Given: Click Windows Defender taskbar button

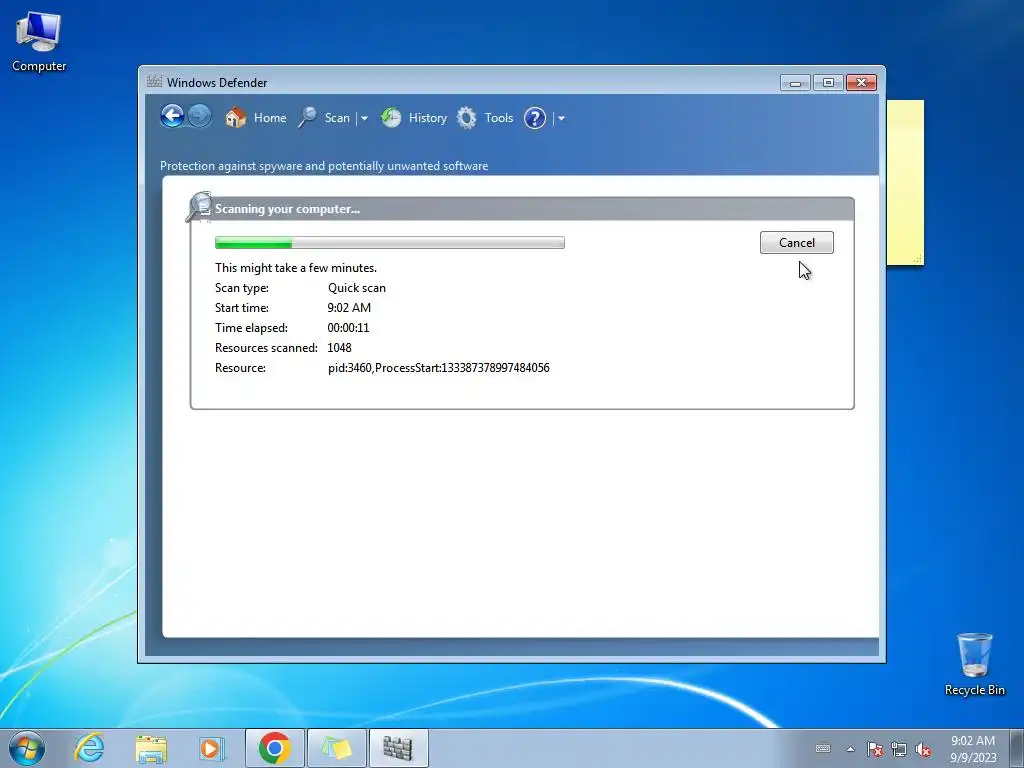Looking at the screenshot, I should (x=398, y=748).
